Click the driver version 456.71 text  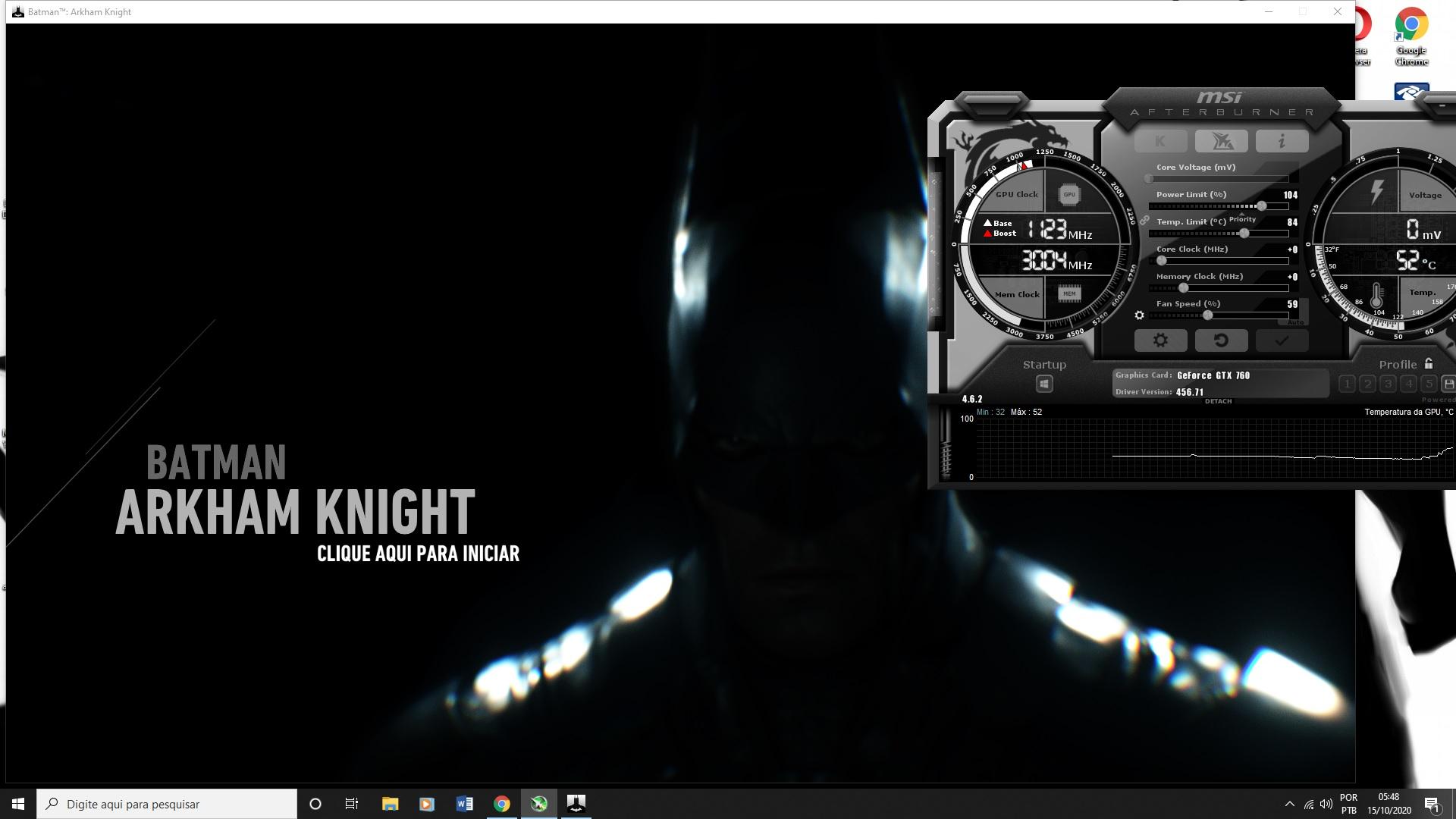point(1190,392)
